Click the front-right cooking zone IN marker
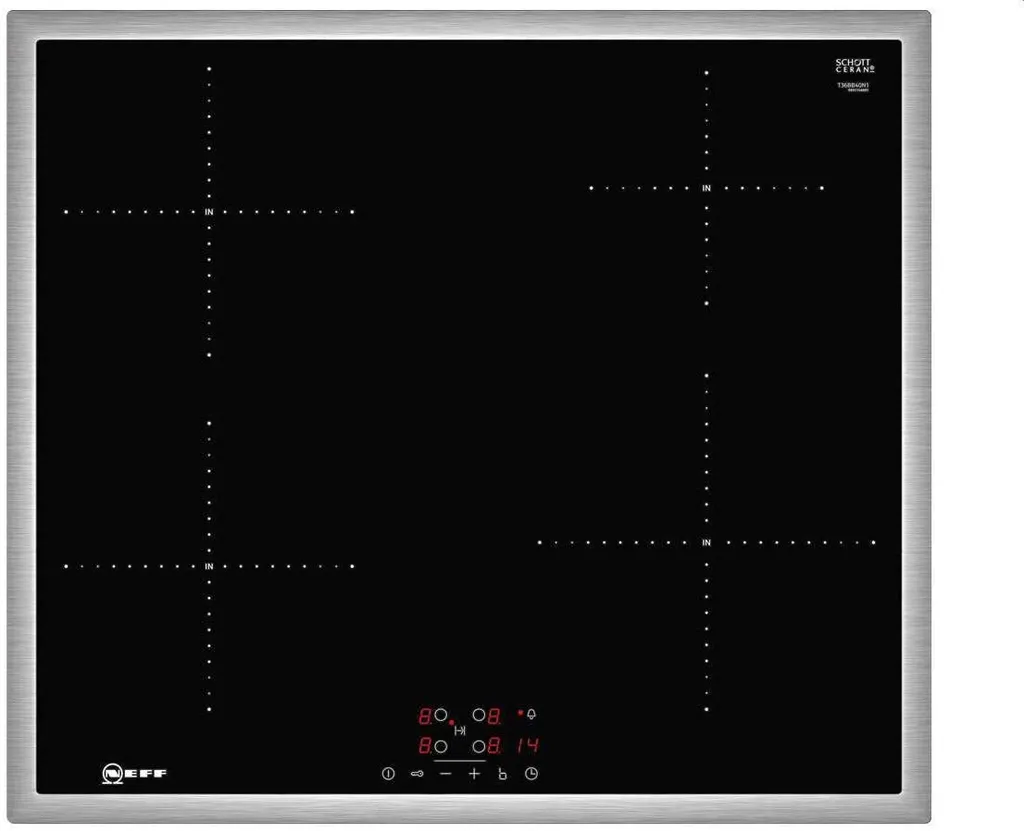The image size is (1024, 831). point(706,543)
